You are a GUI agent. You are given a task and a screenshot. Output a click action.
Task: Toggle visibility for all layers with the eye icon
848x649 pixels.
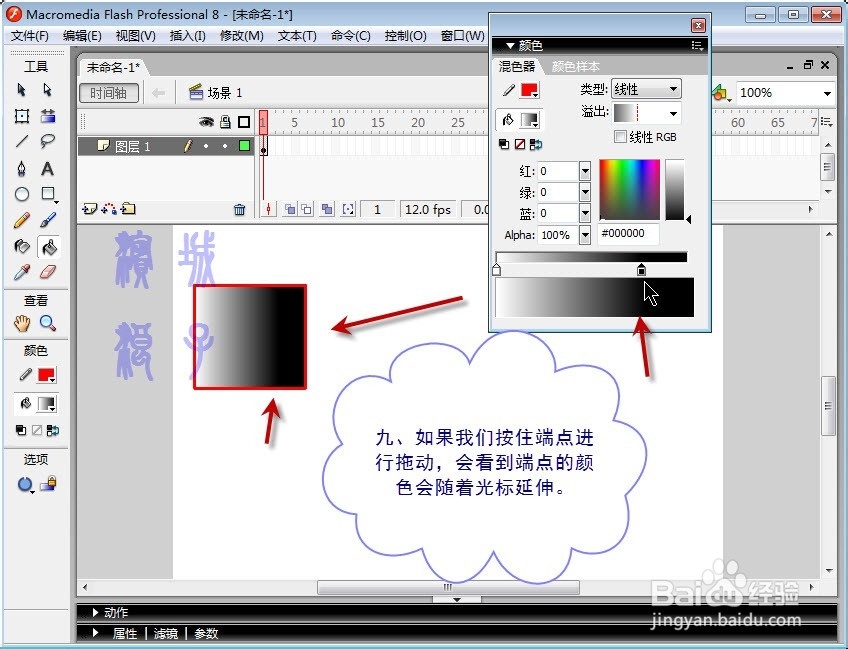[206, 121]
